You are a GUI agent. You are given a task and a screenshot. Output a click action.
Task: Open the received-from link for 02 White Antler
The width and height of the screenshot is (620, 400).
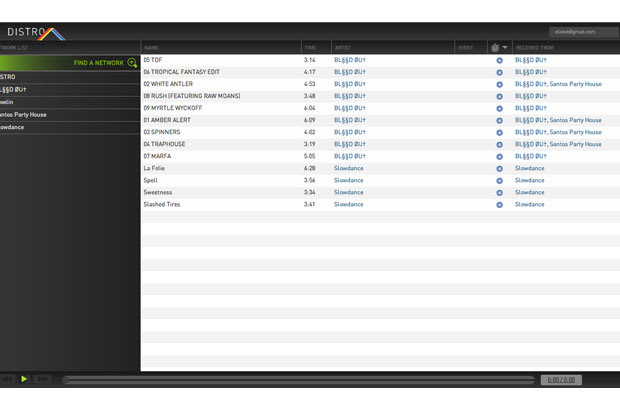pos(558,84)
